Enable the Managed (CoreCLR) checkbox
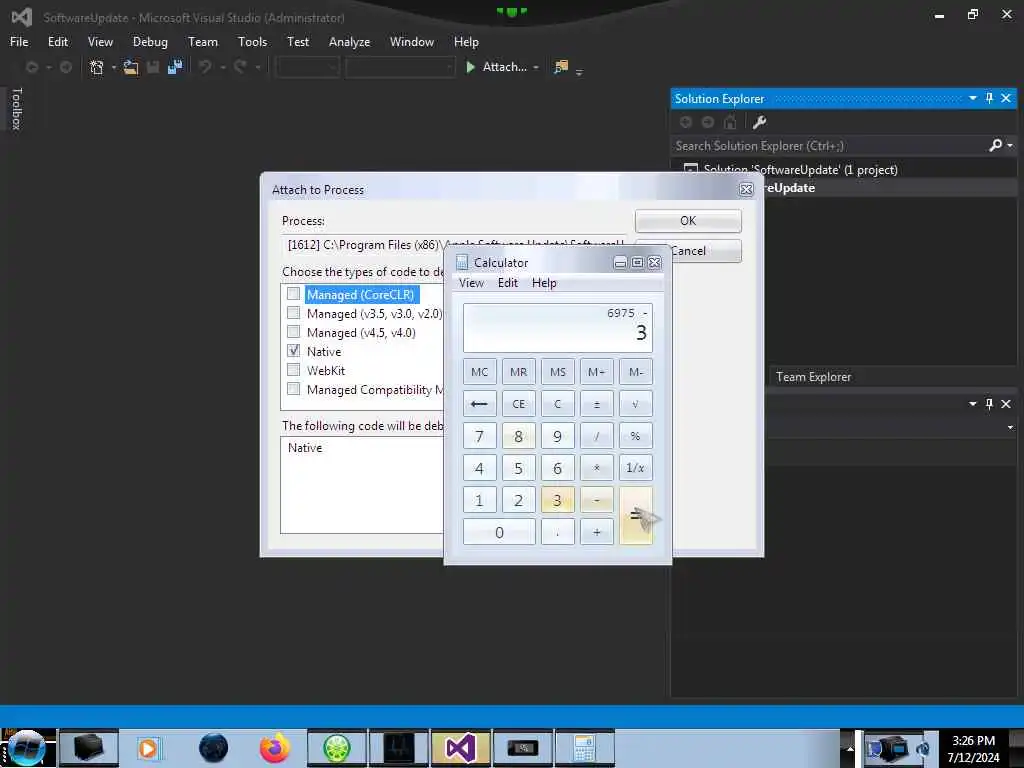The height and width of the screenshot is (768, 1024). click(x=294, y=294)
